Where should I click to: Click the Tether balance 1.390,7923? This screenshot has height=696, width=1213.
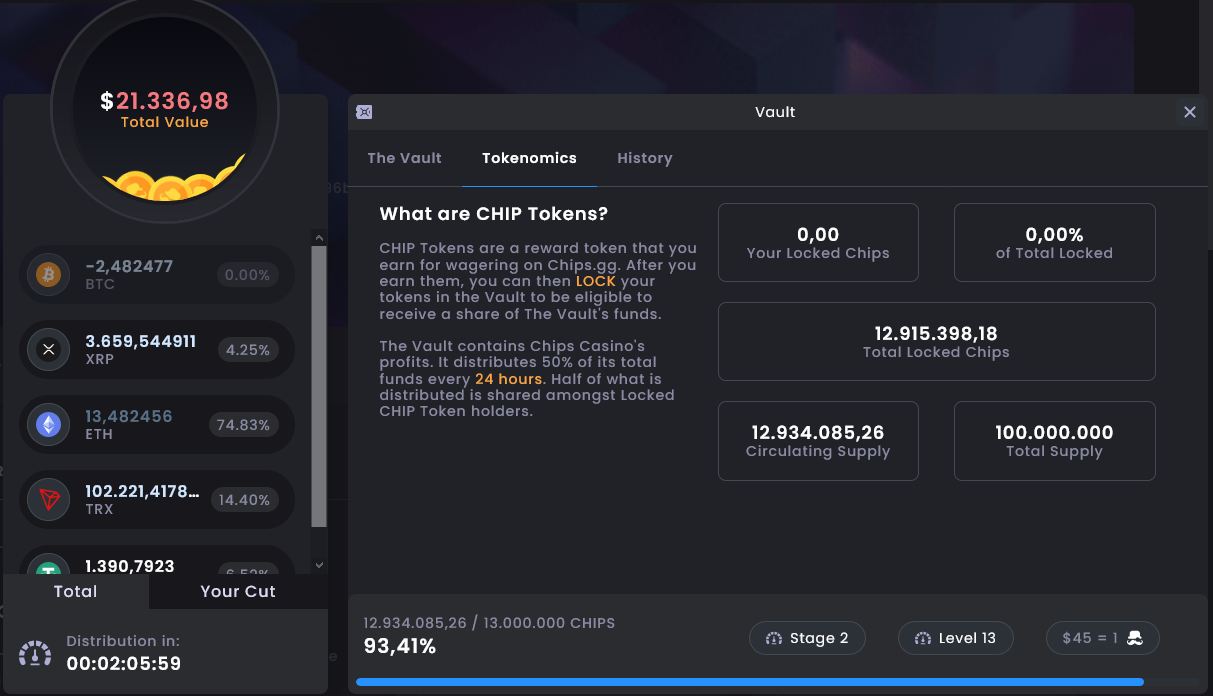(130, 566)
